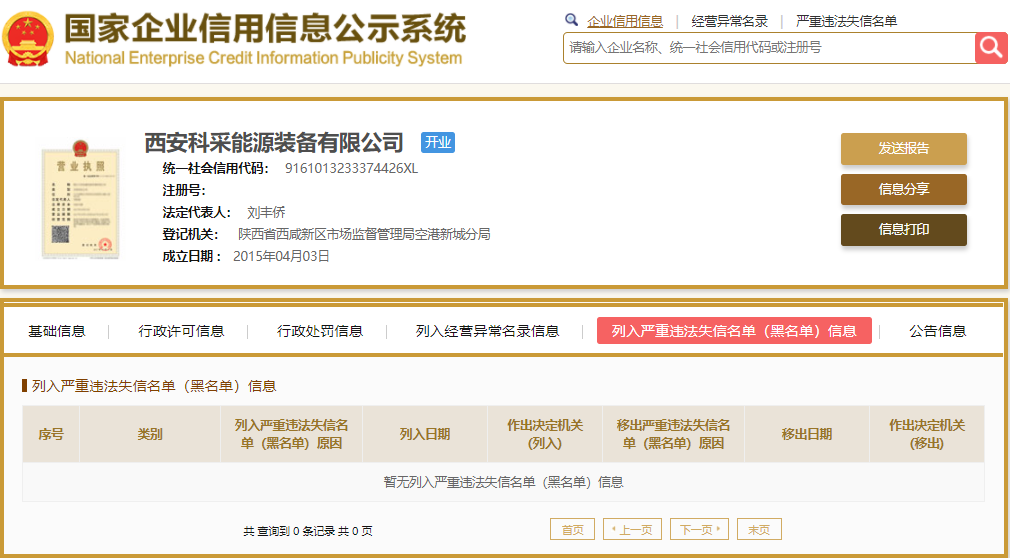Go to next page with 下一页
The height and width of the screenshot is (558, 1010).
pos(700,530)
